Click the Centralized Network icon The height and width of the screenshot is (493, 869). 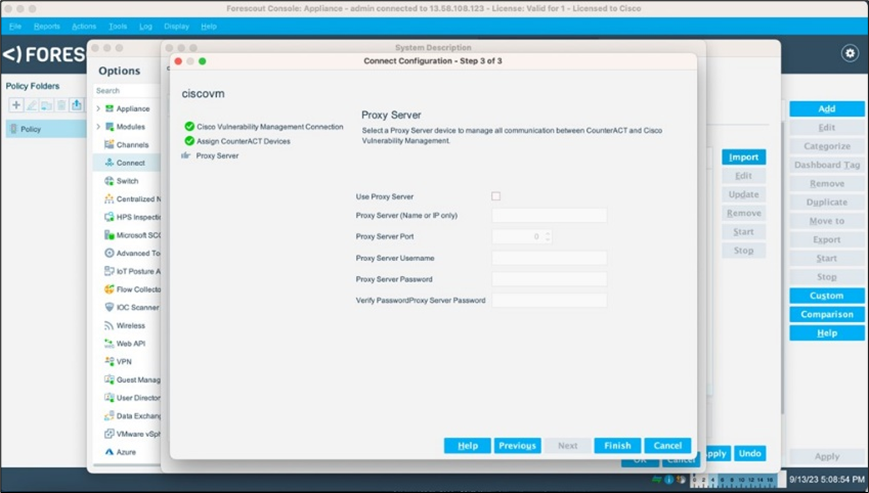pyautogui.click(x=109, y=199)
